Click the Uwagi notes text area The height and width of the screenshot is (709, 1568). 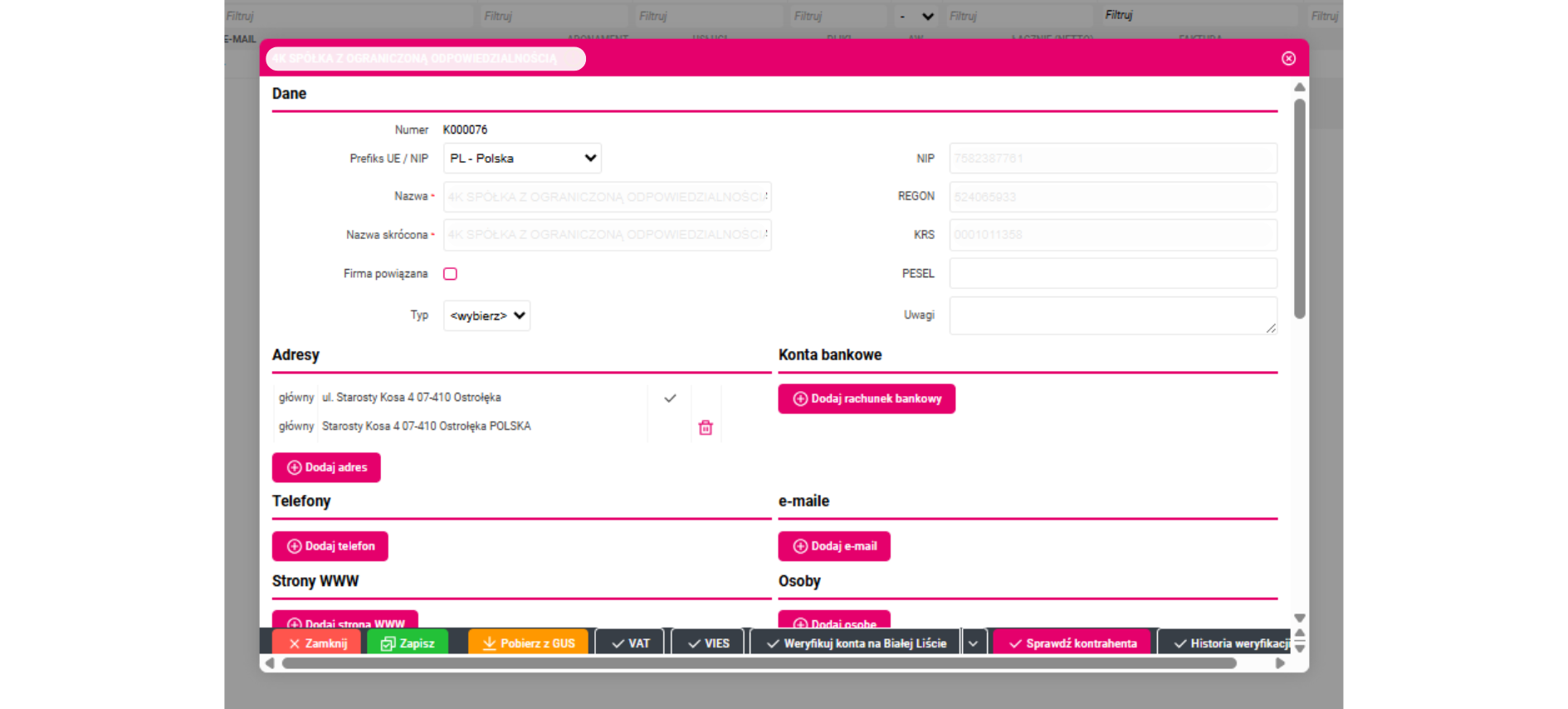(1112, 315)
